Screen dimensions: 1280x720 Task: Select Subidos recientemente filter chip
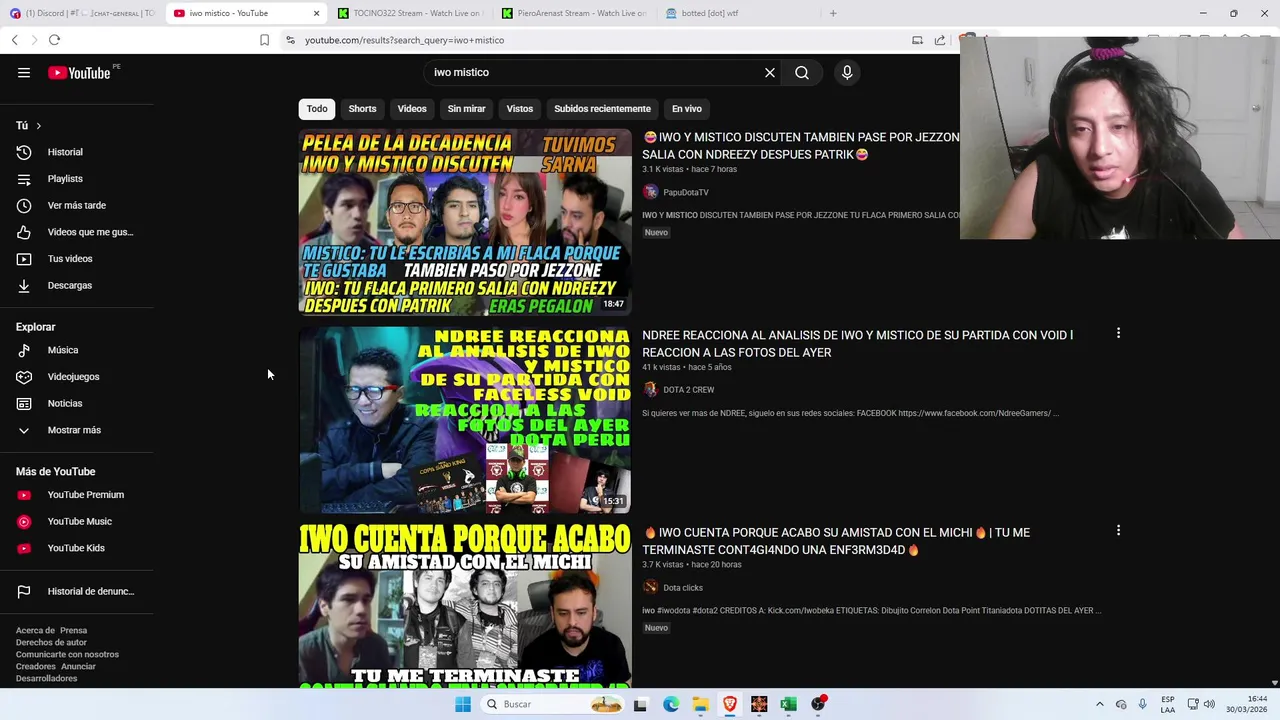[x=602, y=109]
